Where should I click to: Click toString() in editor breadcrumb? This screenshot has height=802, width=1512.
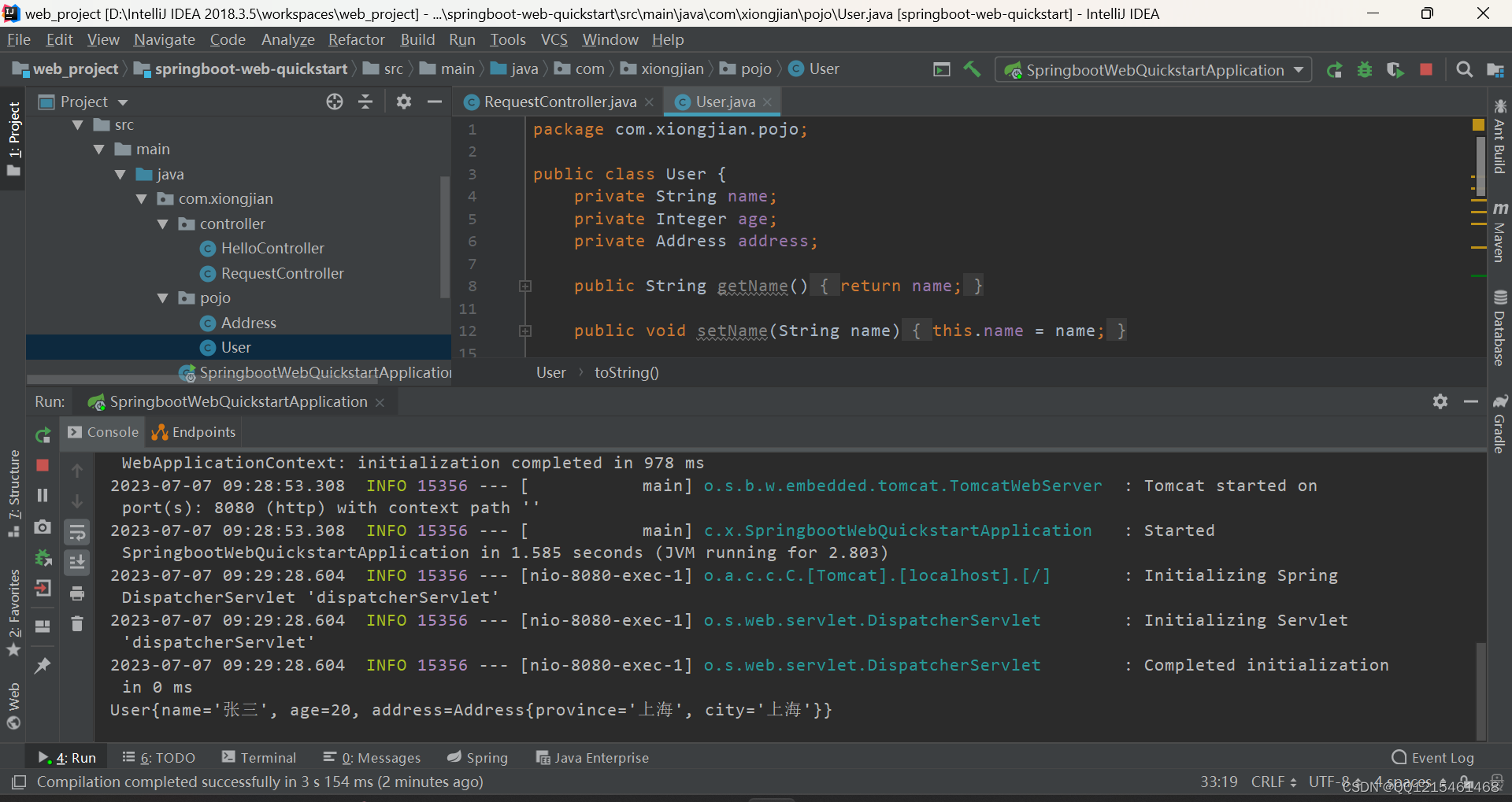click(626, 372)
